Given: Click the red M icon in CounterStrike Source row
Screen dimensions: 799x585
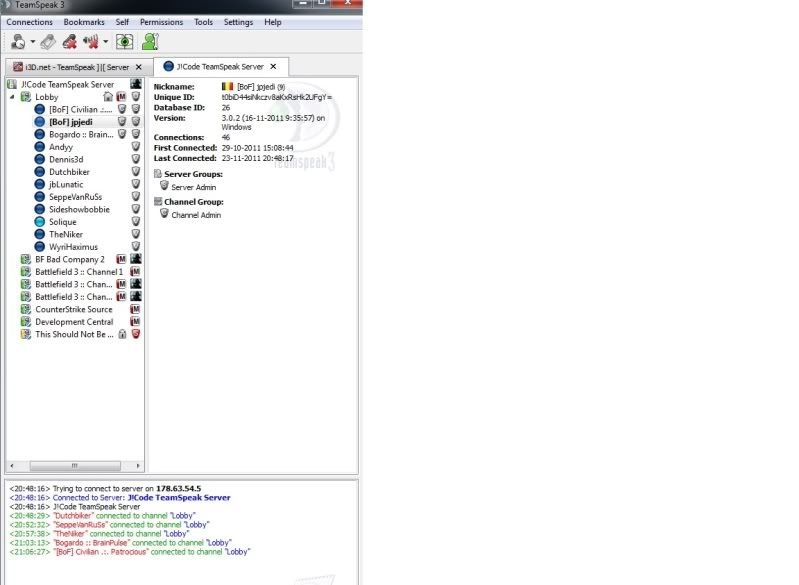Looking at the screenshot, I should [x=135, y=309].
